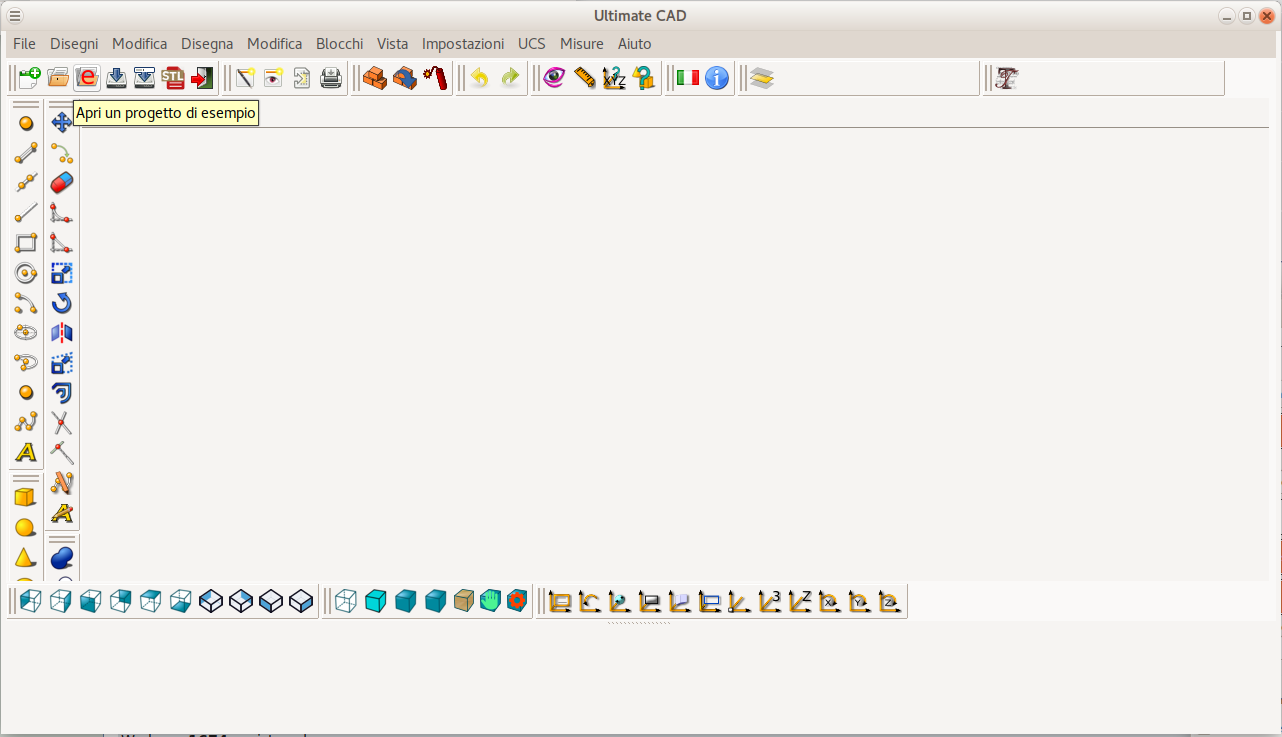Click the yellow Undo arrow
Image resolution: width=1282 pixels, height=737 pixels.
480,78
